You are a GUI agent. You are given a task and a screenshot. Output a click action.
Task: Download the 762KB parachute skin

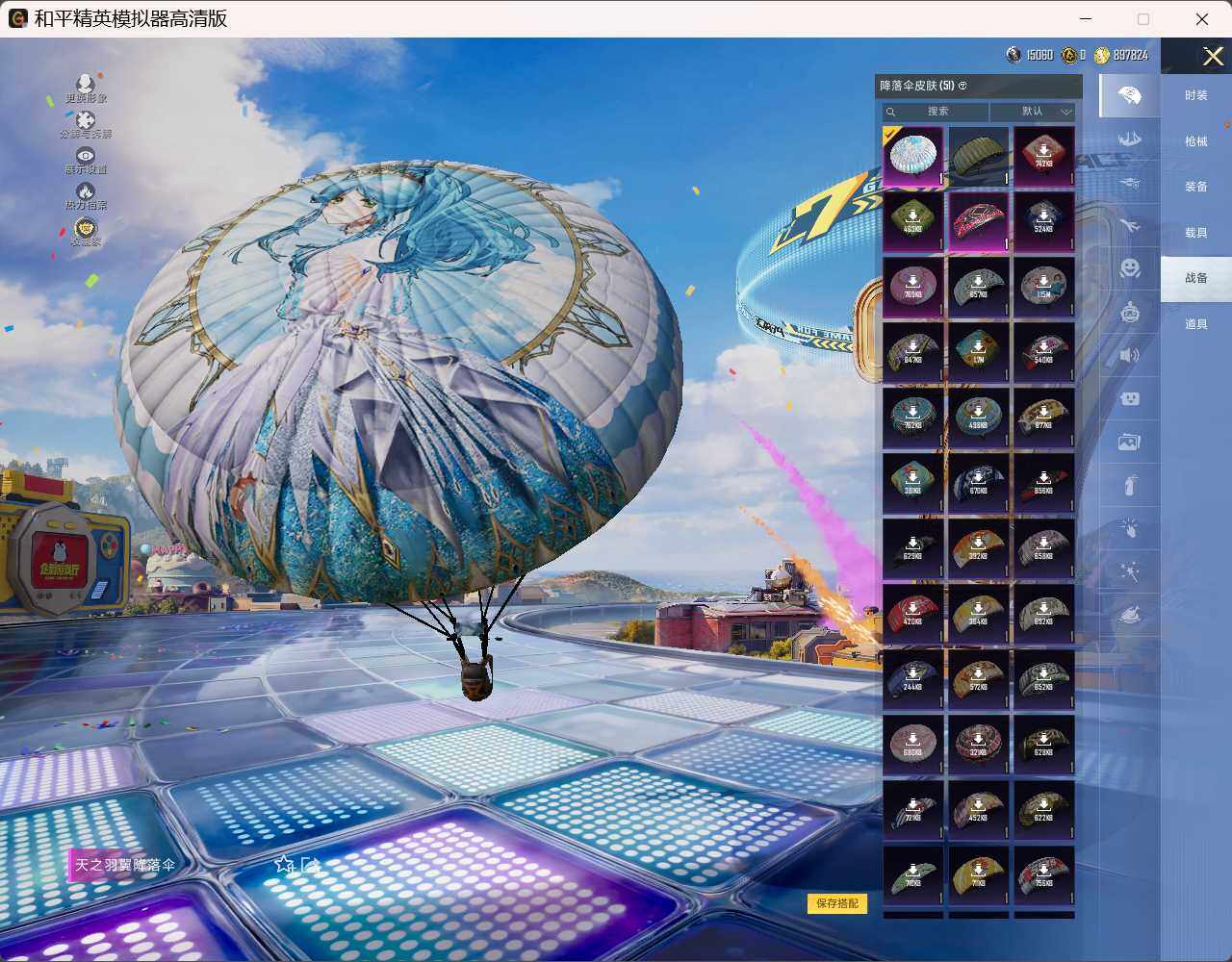coord(913,418)
